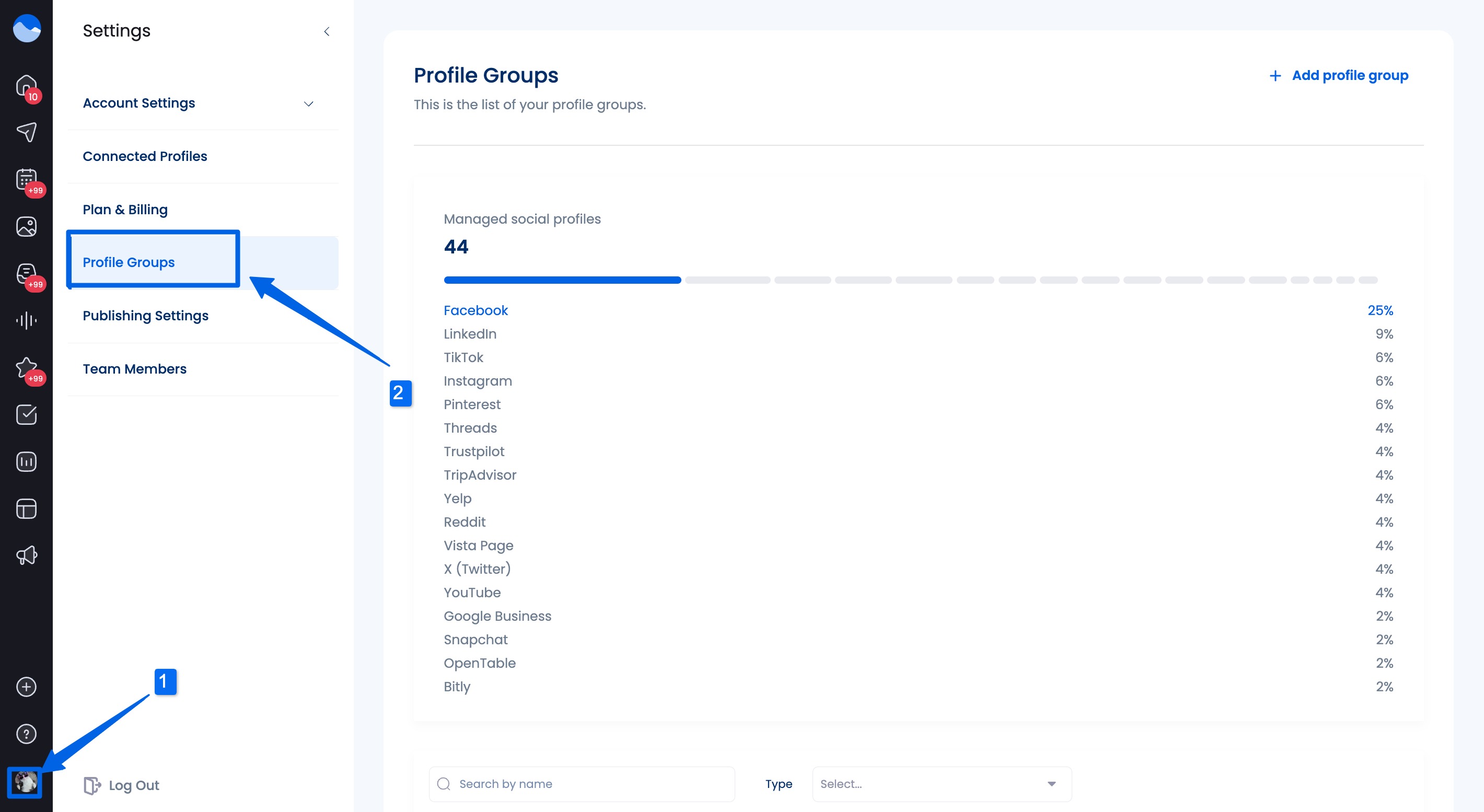Expand the Account Settings section
This screenshot has height=812, width=1484.
(x=308, y=103)
